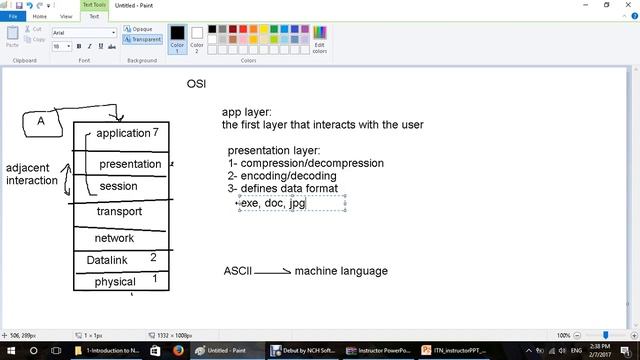Switch to ITN_instructorPPT taskbar item
The width and height of the screenshot is (640, 360).
453,351
